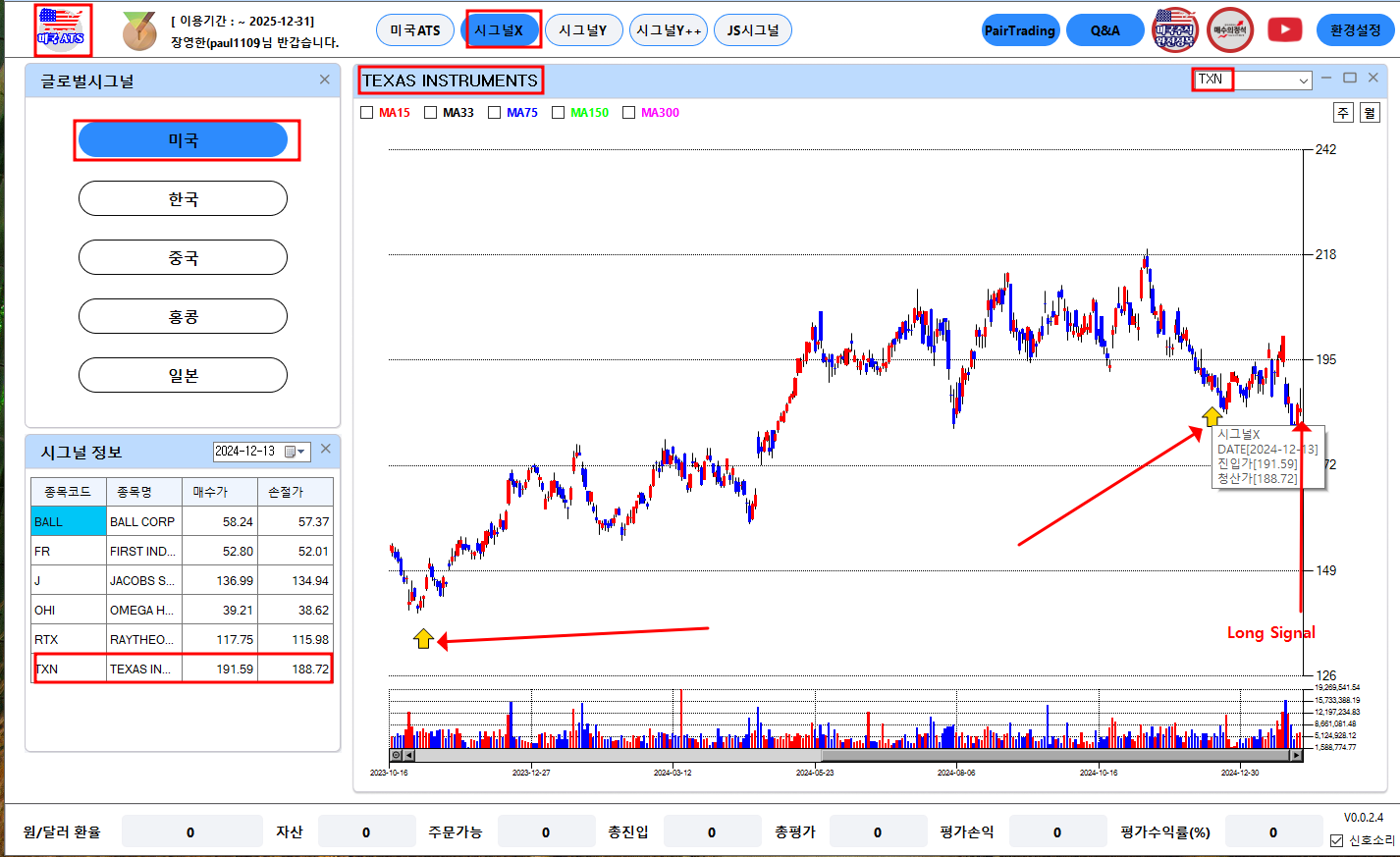Image resolution: width=1400 pixels, height=857 pixels.
Task: Enable the MA15 moving average checkbox
Action: point(367,113)
